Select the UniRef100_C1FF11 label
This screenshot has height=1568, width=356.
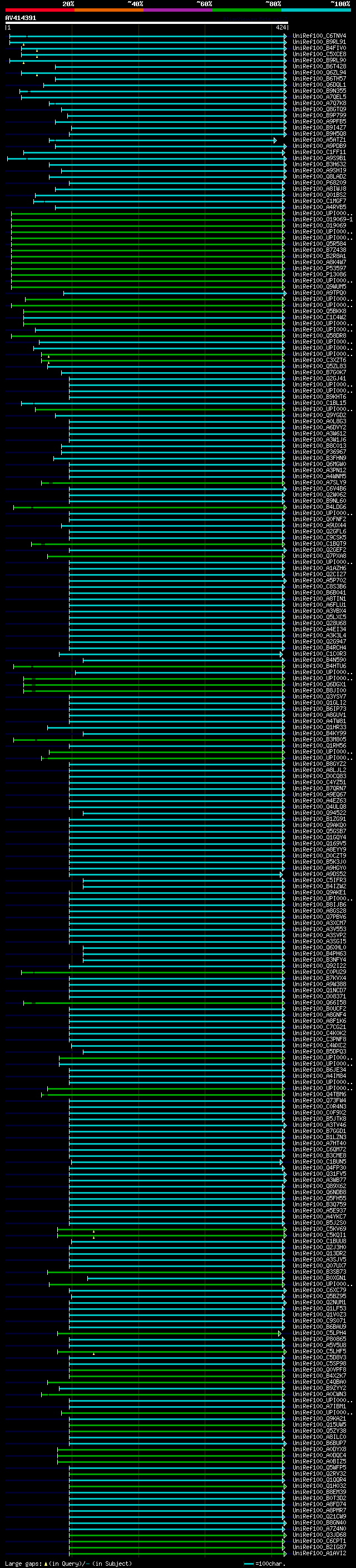(319, 152)
